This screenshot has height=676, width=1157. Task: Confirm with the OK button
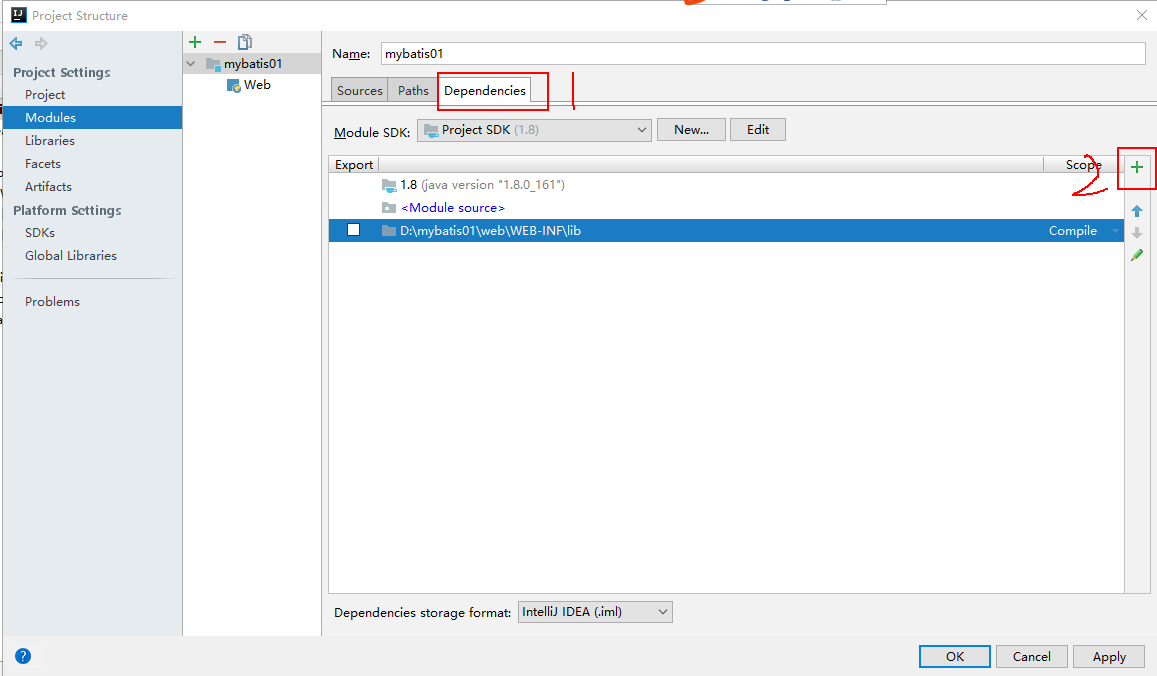click(955, 656)
